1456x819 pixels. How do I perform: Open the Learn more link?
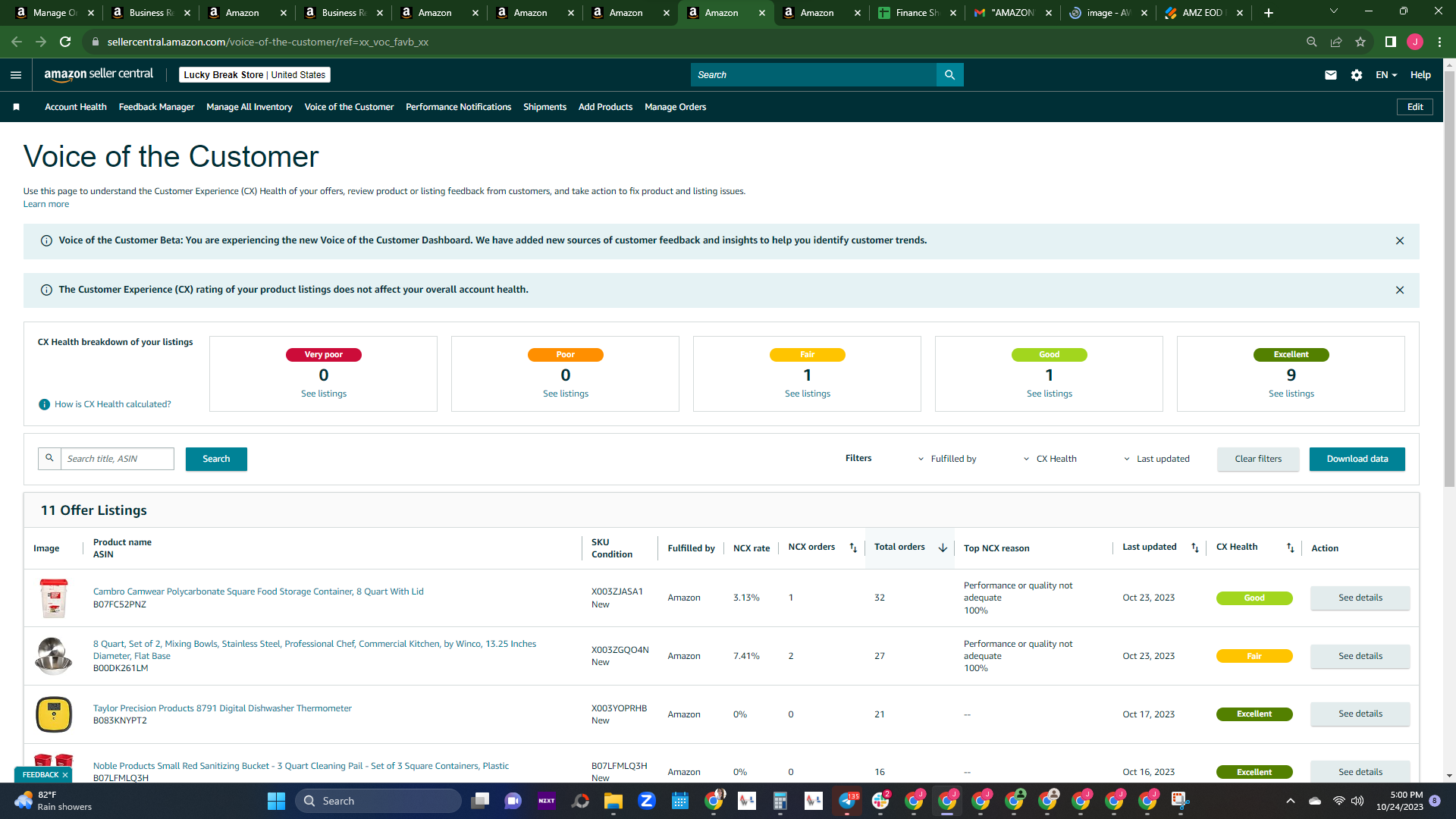[46, 205]
